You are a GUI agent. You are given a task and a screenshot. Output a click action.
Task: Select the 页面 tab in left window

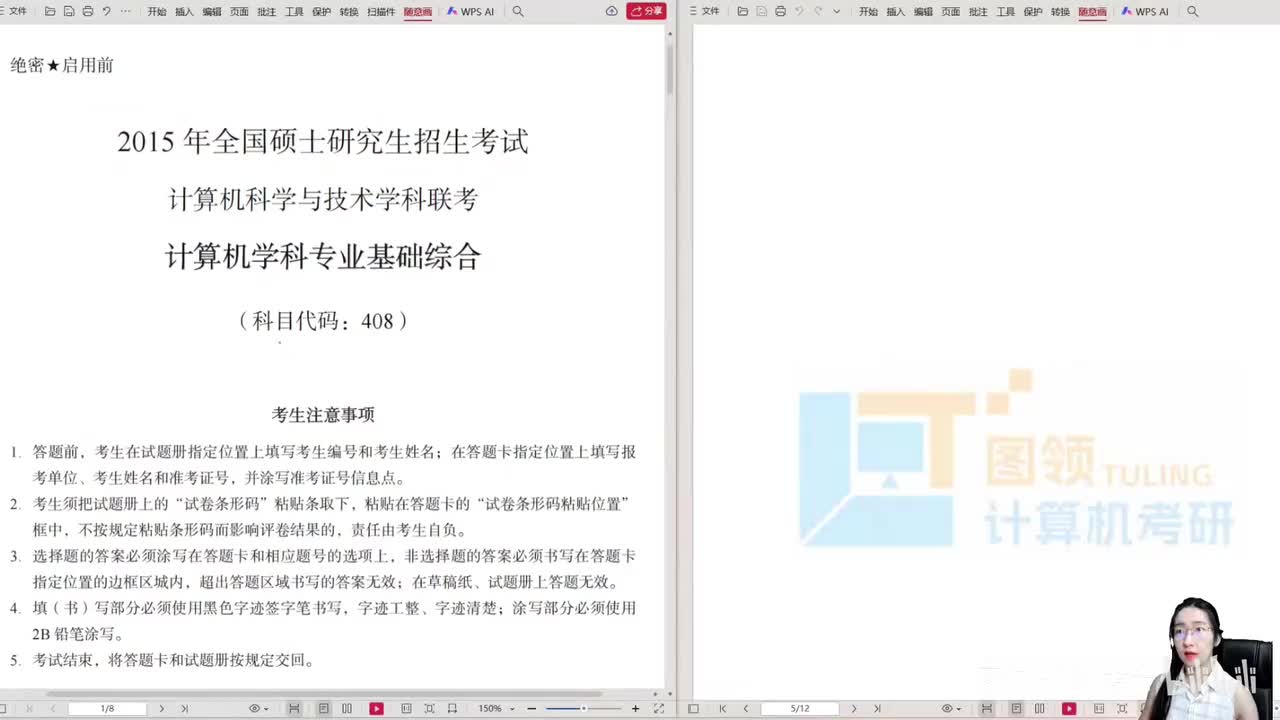click(239, 12)
